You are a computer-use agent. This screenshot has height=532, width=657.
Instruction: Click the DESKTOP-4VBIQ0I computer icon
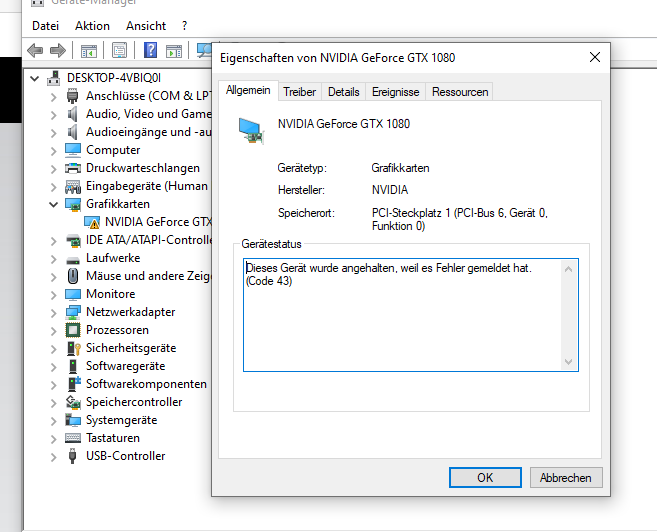pos(53,78)
